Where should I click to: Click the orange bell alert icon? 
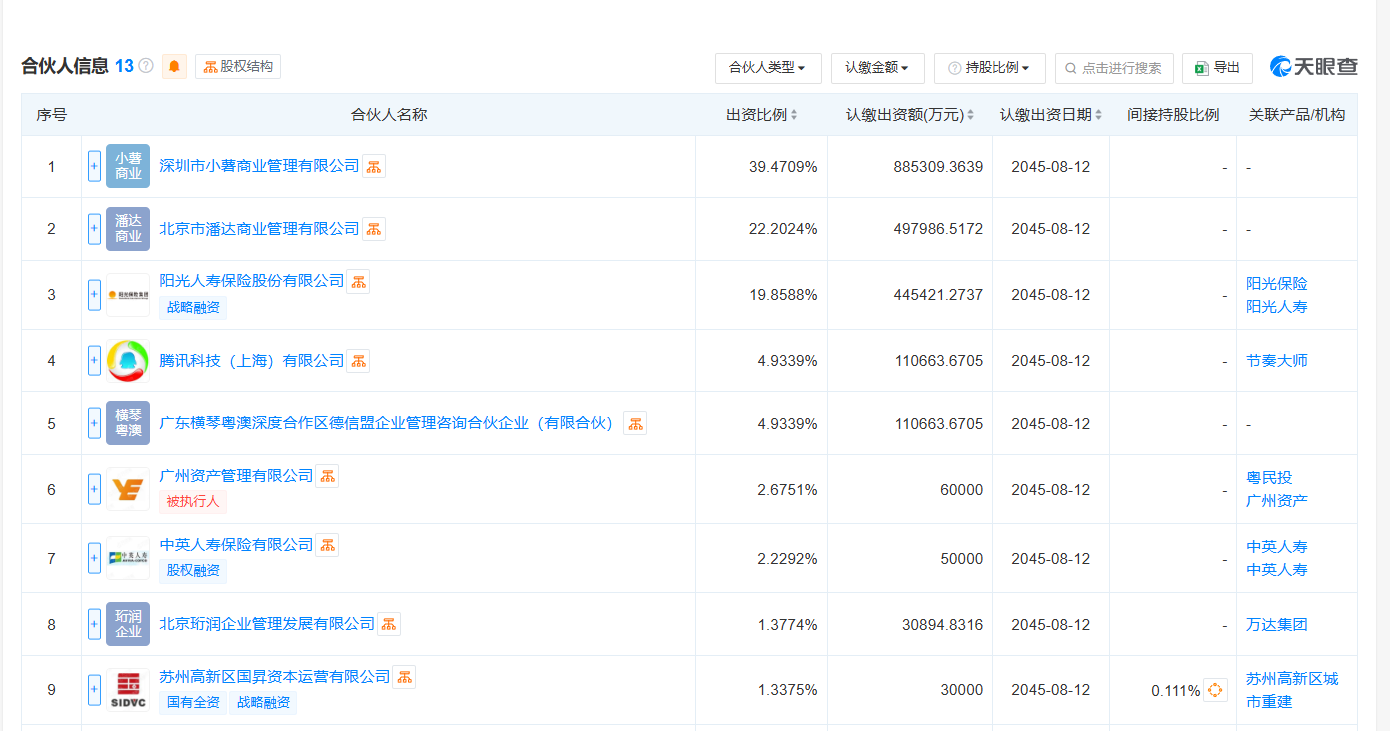[174, 66]
